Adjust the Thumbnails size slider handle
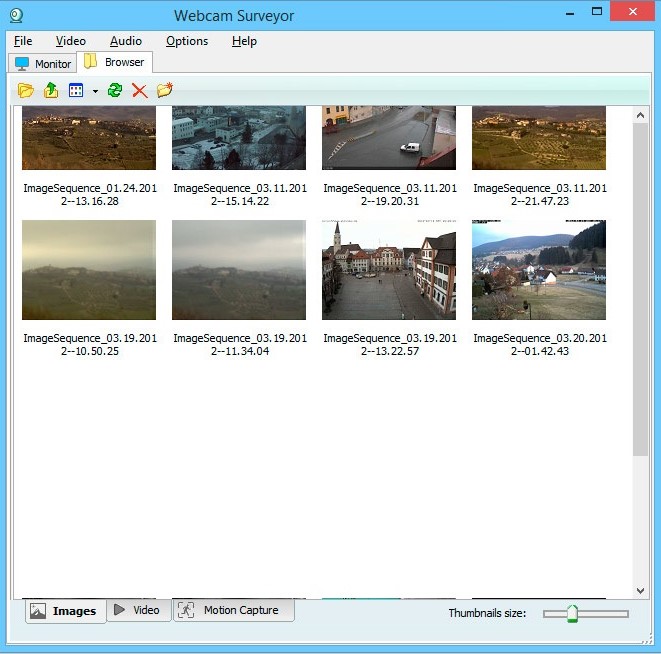Viewport: 661px width, 654px height. click(x=572, y=614)
